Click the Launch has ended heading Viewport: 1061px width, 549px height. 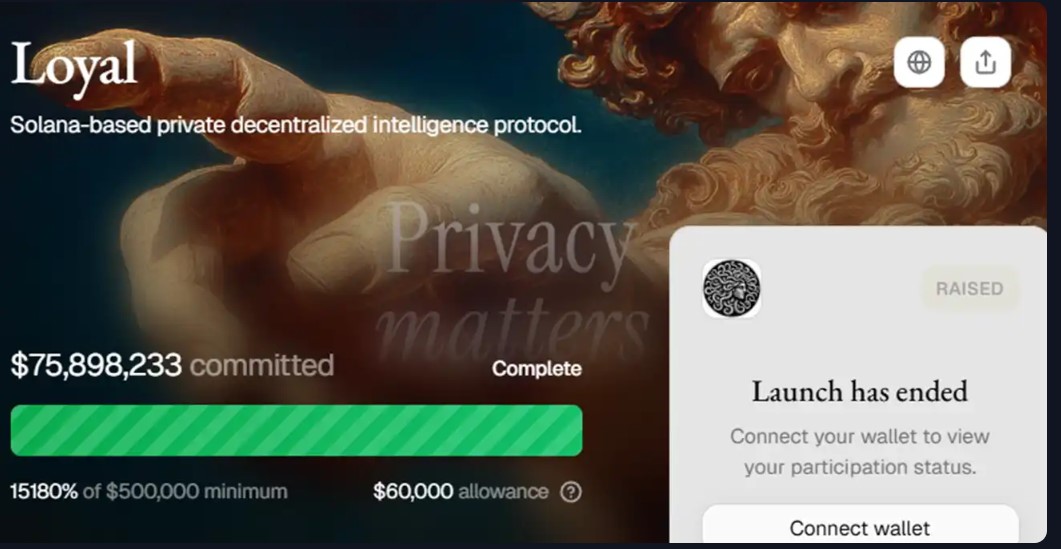[x=860, y=391]
